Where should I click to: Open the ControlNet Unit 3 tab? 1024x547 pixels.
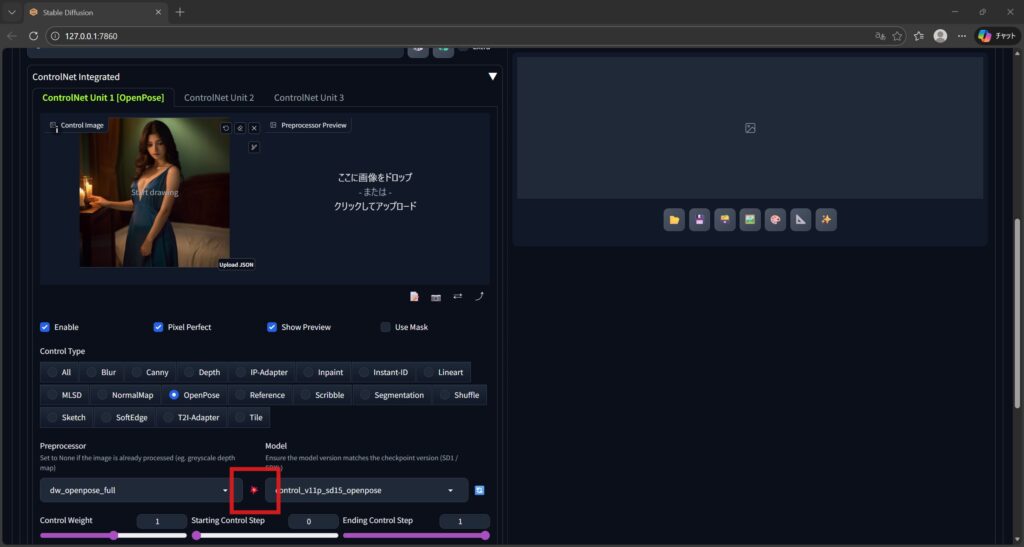(x=309, y=97)
